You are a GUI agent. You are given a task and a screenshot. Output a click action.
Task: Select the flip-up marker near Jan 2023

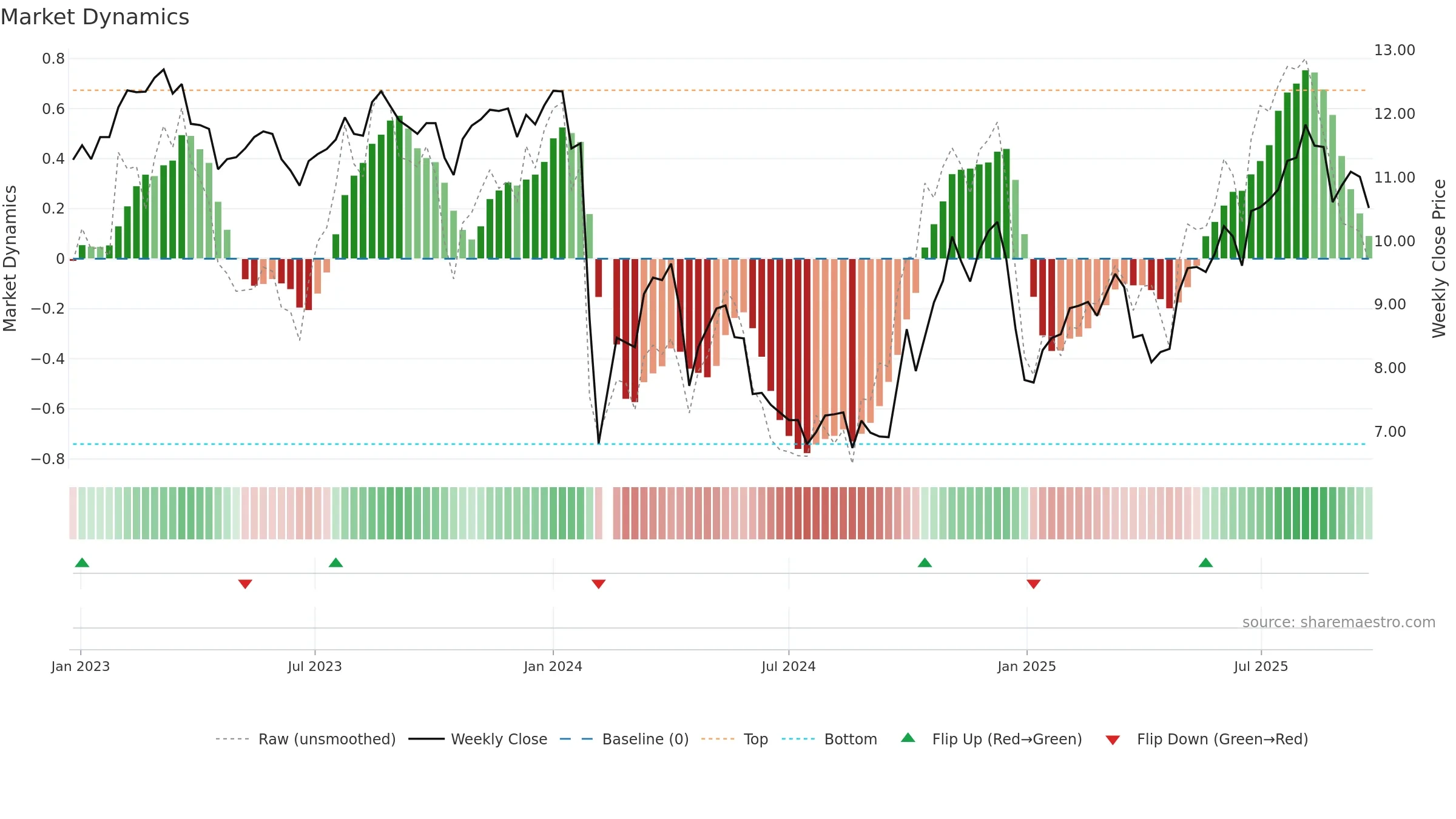(82, 562)
